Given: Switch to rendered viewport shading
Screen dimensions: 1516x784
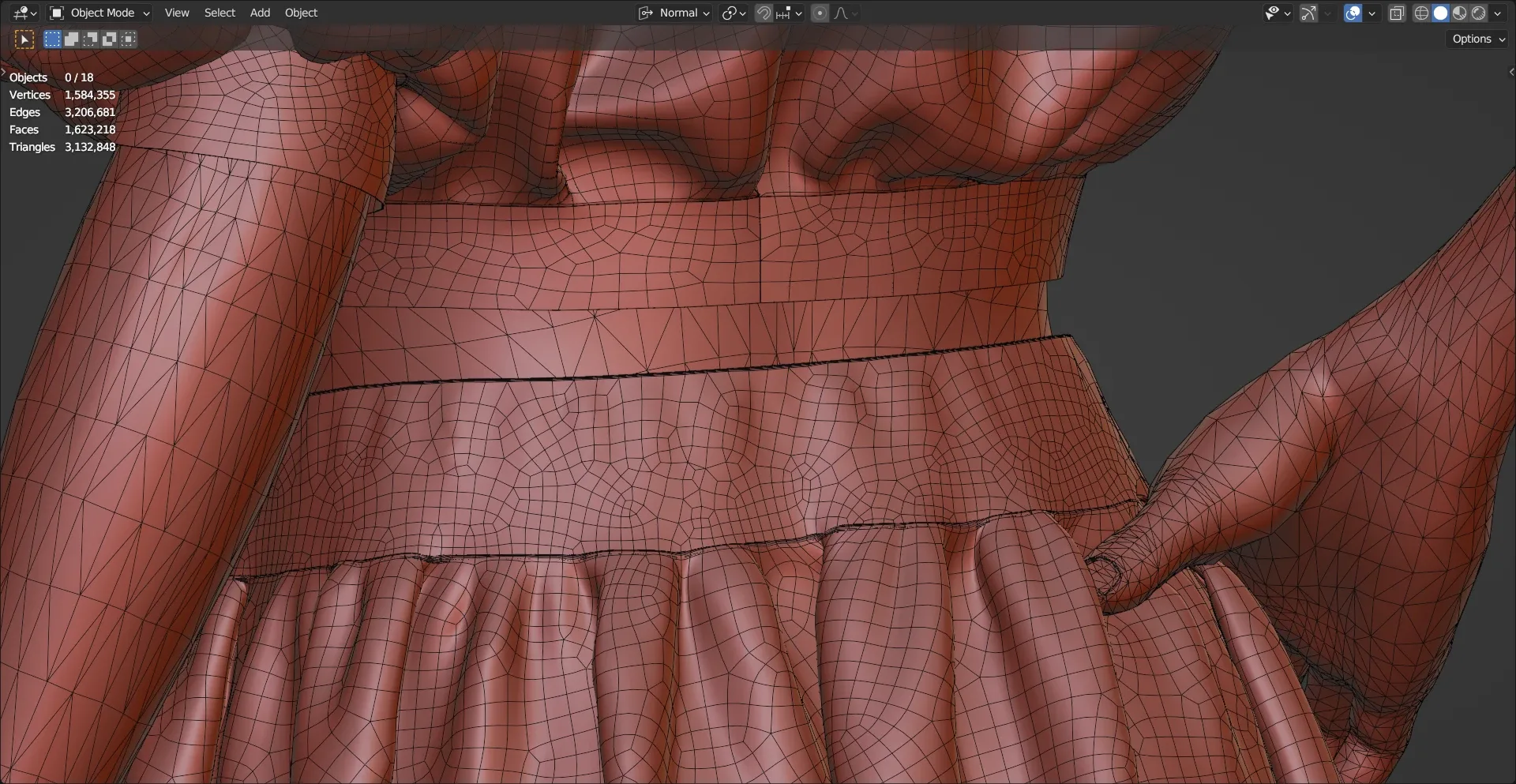Looking at the screenshot, I should pos(1478,13).
